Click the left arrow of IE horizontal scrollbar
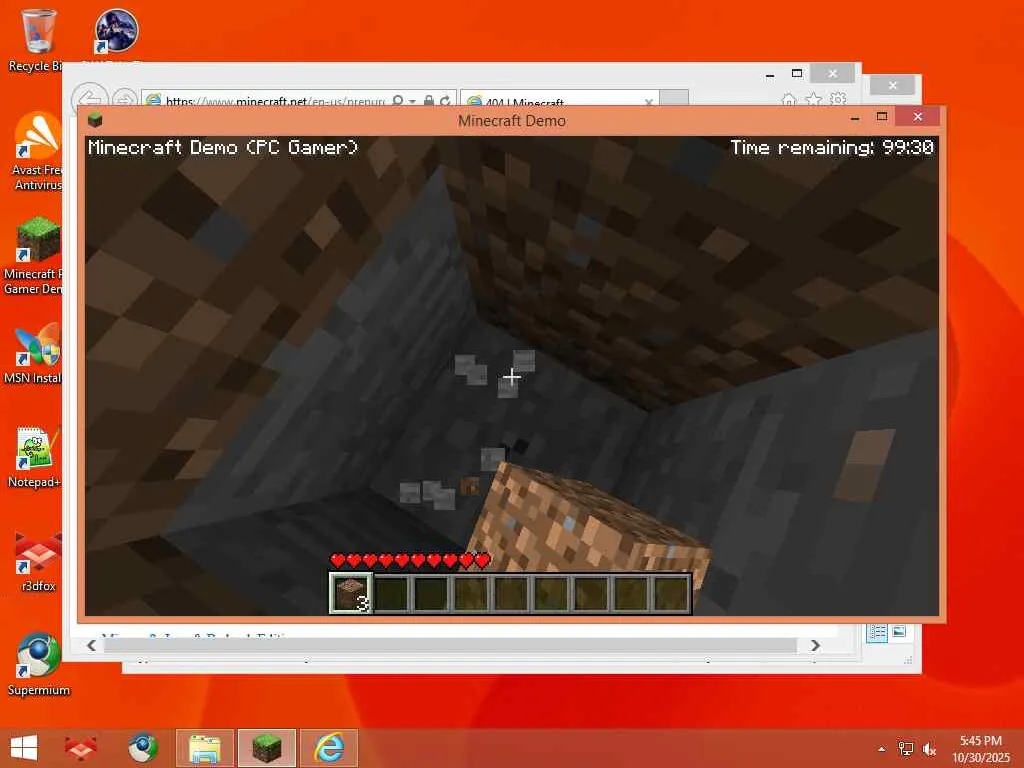The width and height of the screenshot is (1024, 768). click(91, 645)
